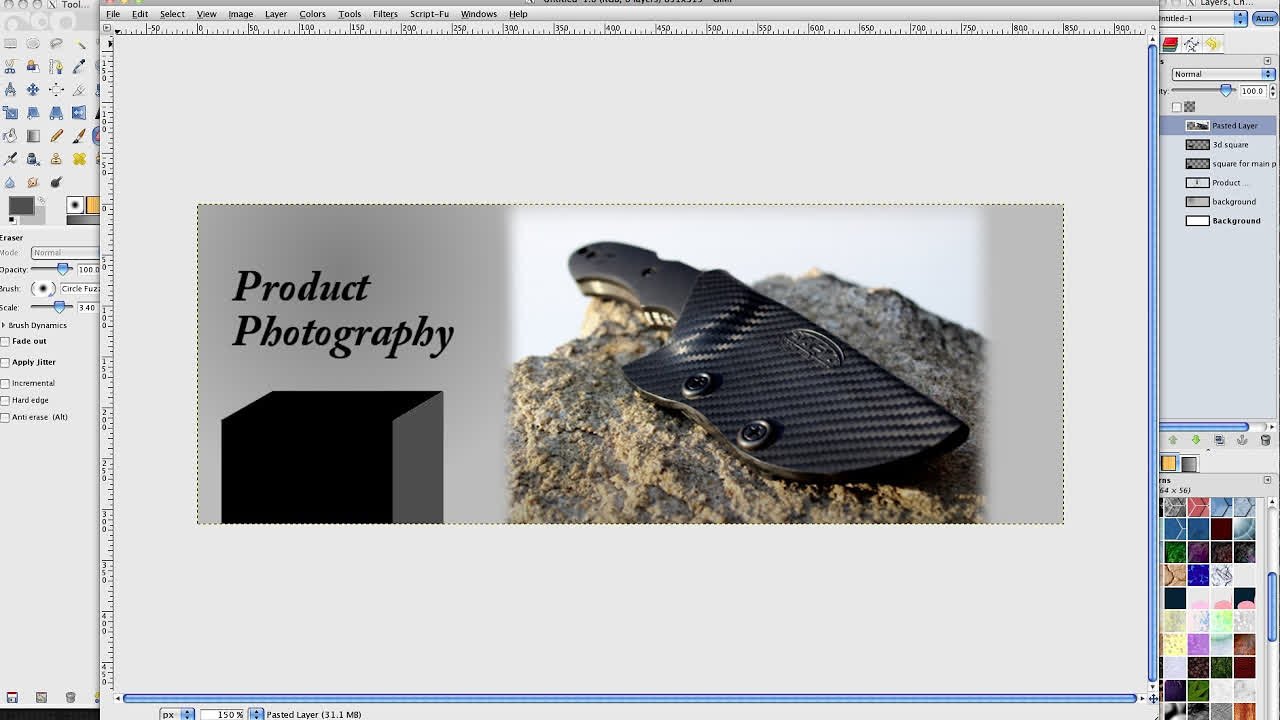Image resolution: width=1280 pixels, height=720 pixels.
Task: Select the Airbrush tool
Action: (10, 159)
